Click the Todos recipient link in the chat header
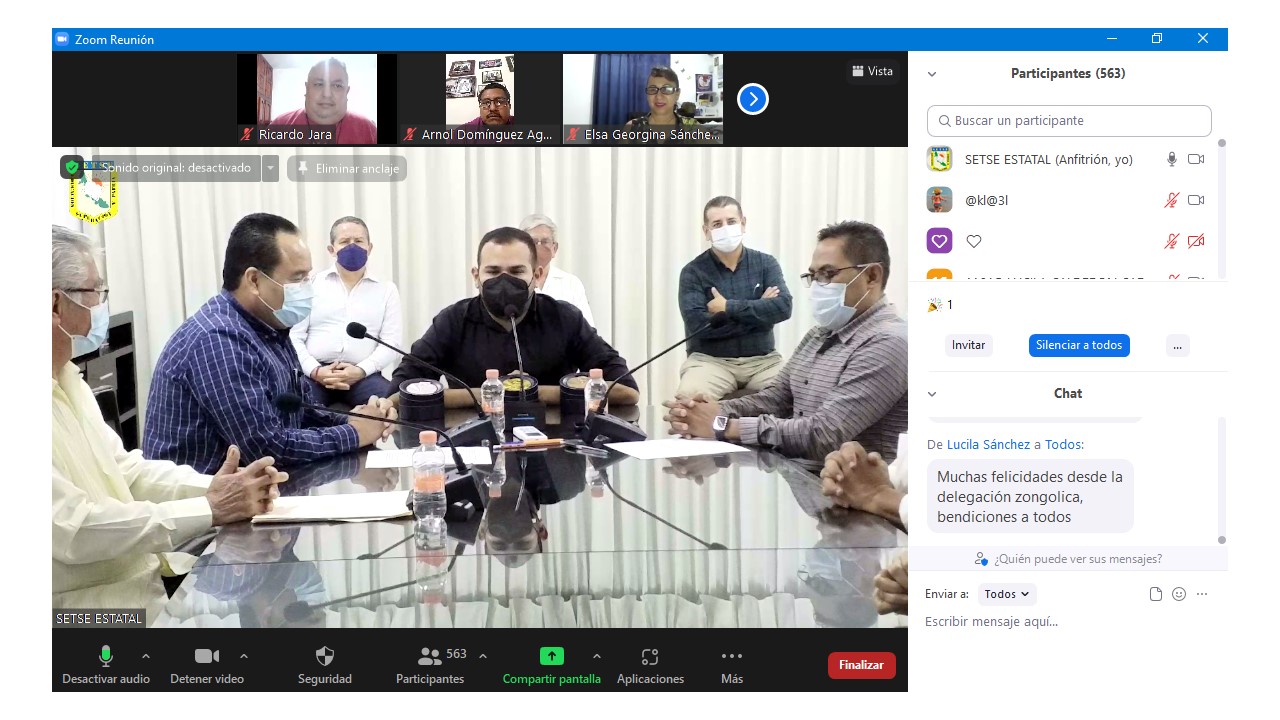The width and height of the screenshot is (1280, 720). [1064, 444]
